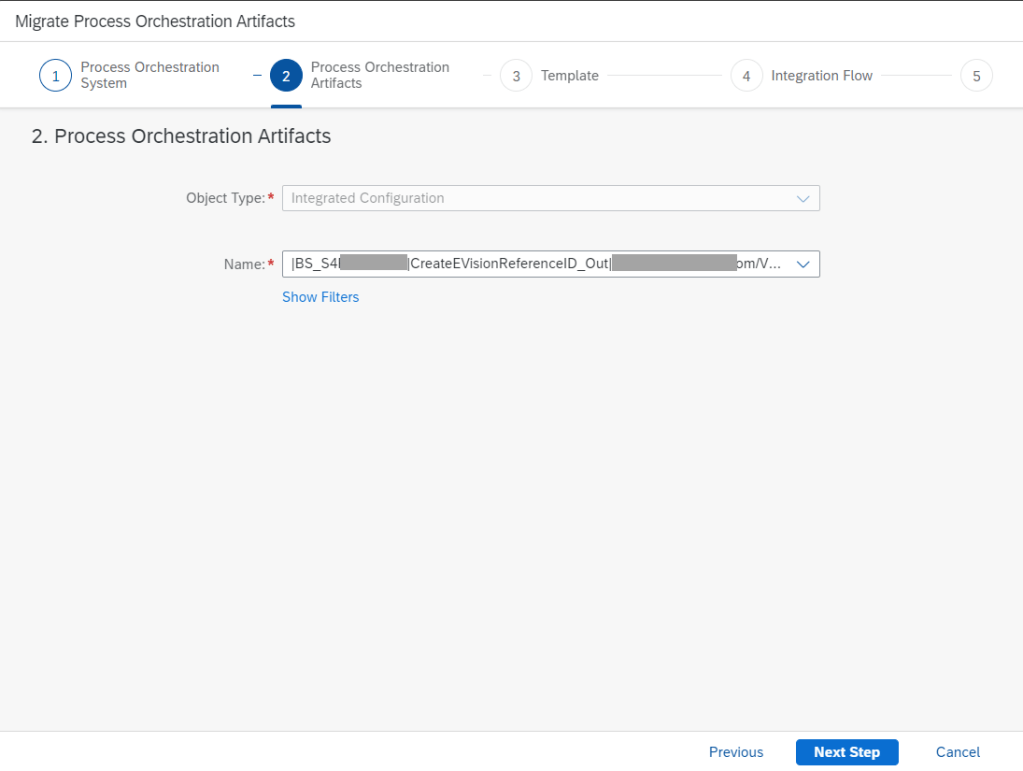Viewport: 1023px width, 771px height.
Task: Click inside the Name input text
Action: (530, 264)
